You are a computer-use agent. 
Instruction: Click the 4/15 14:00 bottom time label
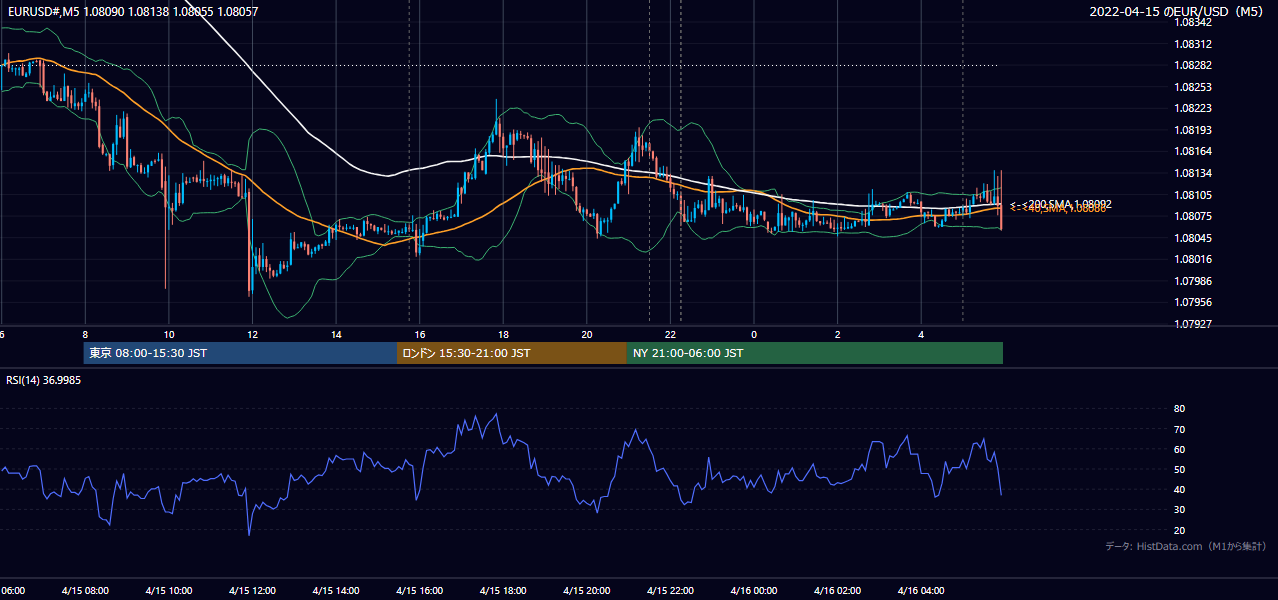point(336,591)
